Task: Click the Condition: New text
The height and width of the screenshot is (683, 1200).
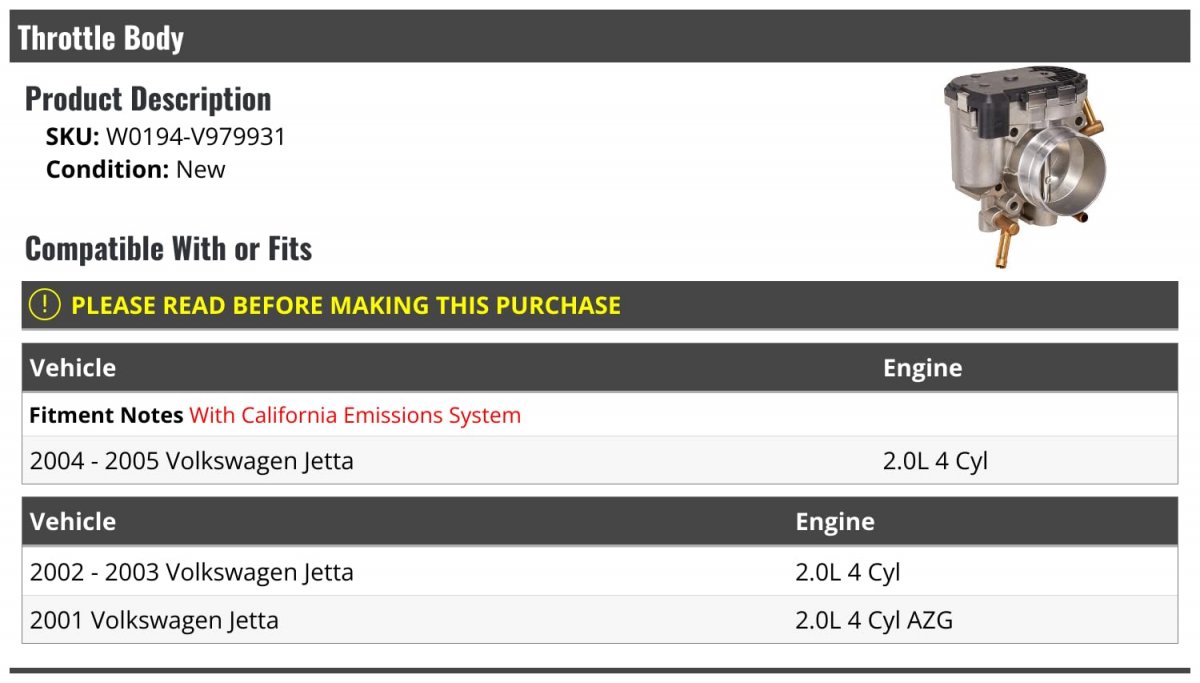Action: point(135,169)
